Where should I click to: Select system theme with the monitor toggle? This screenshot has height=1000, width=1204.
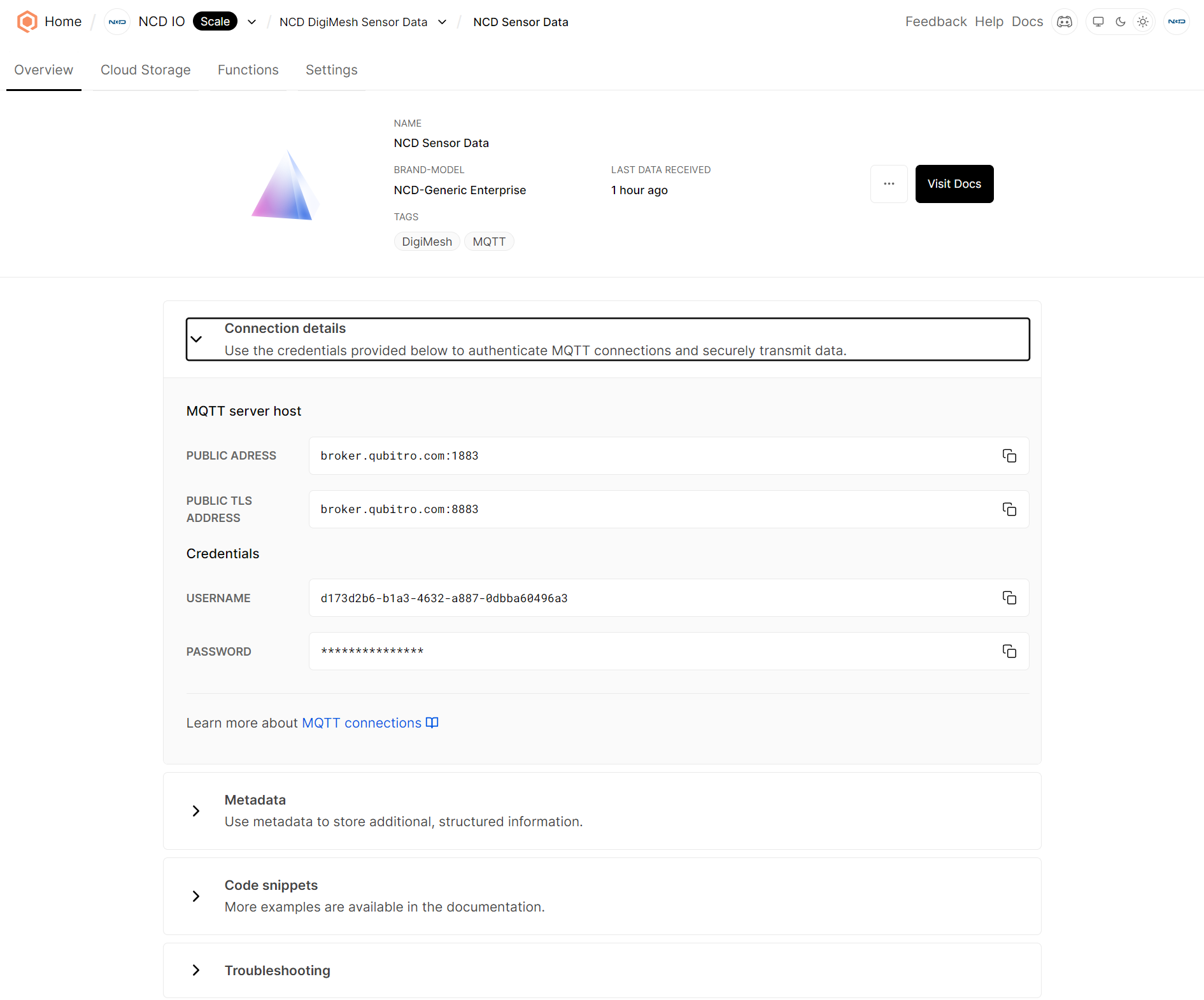click(x=1097, y=21)
